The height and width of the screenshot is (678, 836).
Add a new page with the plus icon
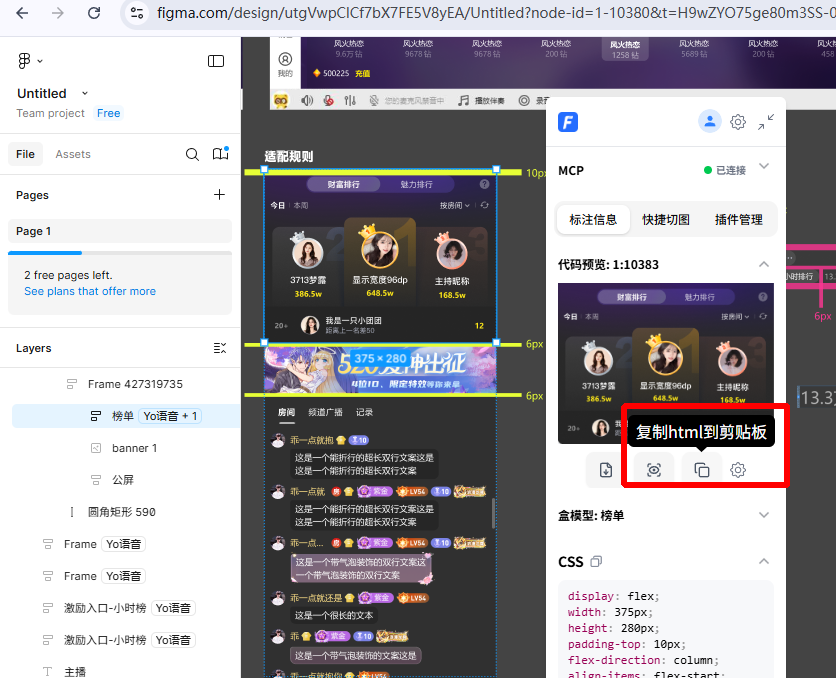tap(220, 195)
